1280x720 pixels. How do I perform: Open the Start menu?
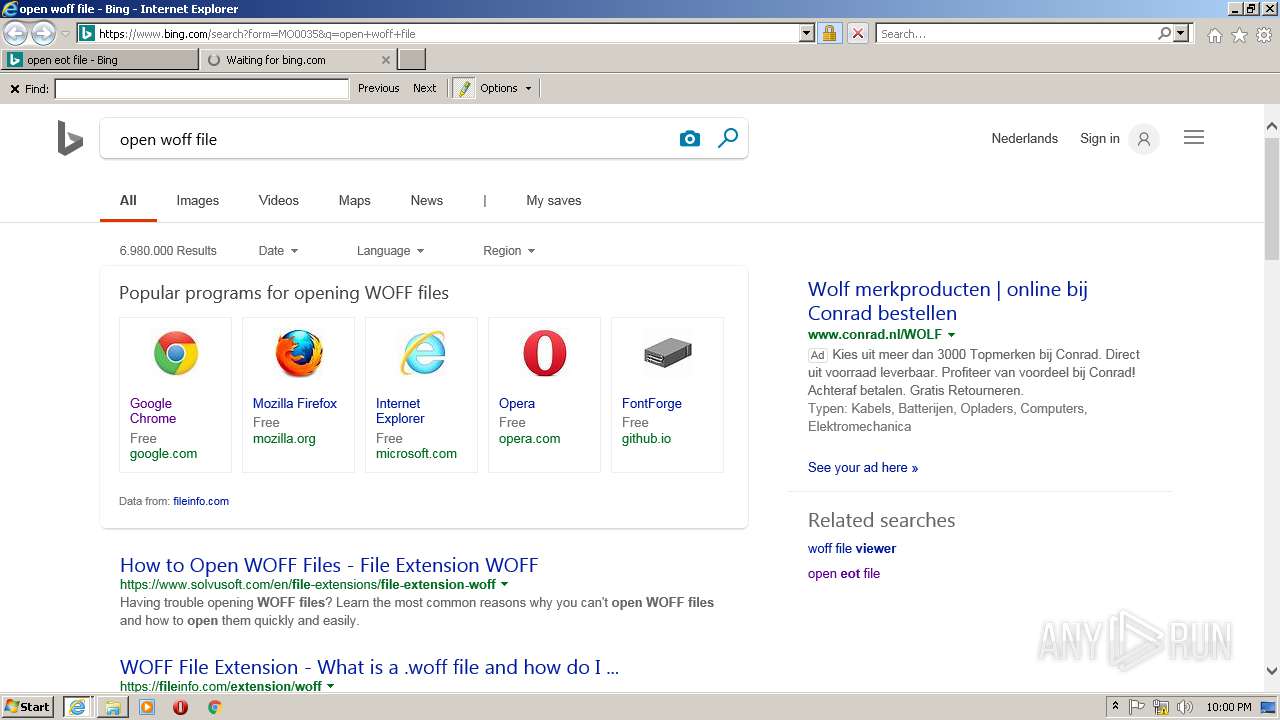[x=27, y=707]
